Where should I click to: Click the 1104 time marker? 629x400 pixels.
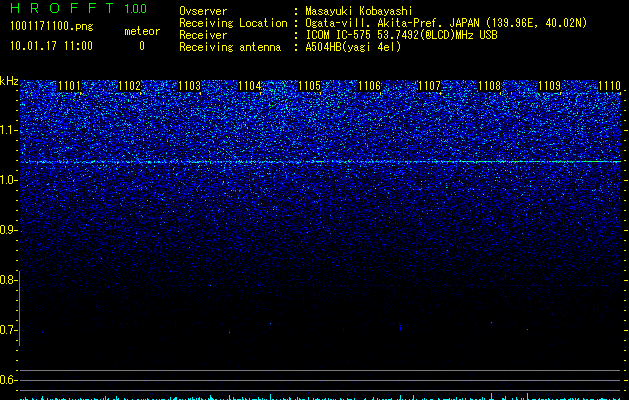(250, 86)
